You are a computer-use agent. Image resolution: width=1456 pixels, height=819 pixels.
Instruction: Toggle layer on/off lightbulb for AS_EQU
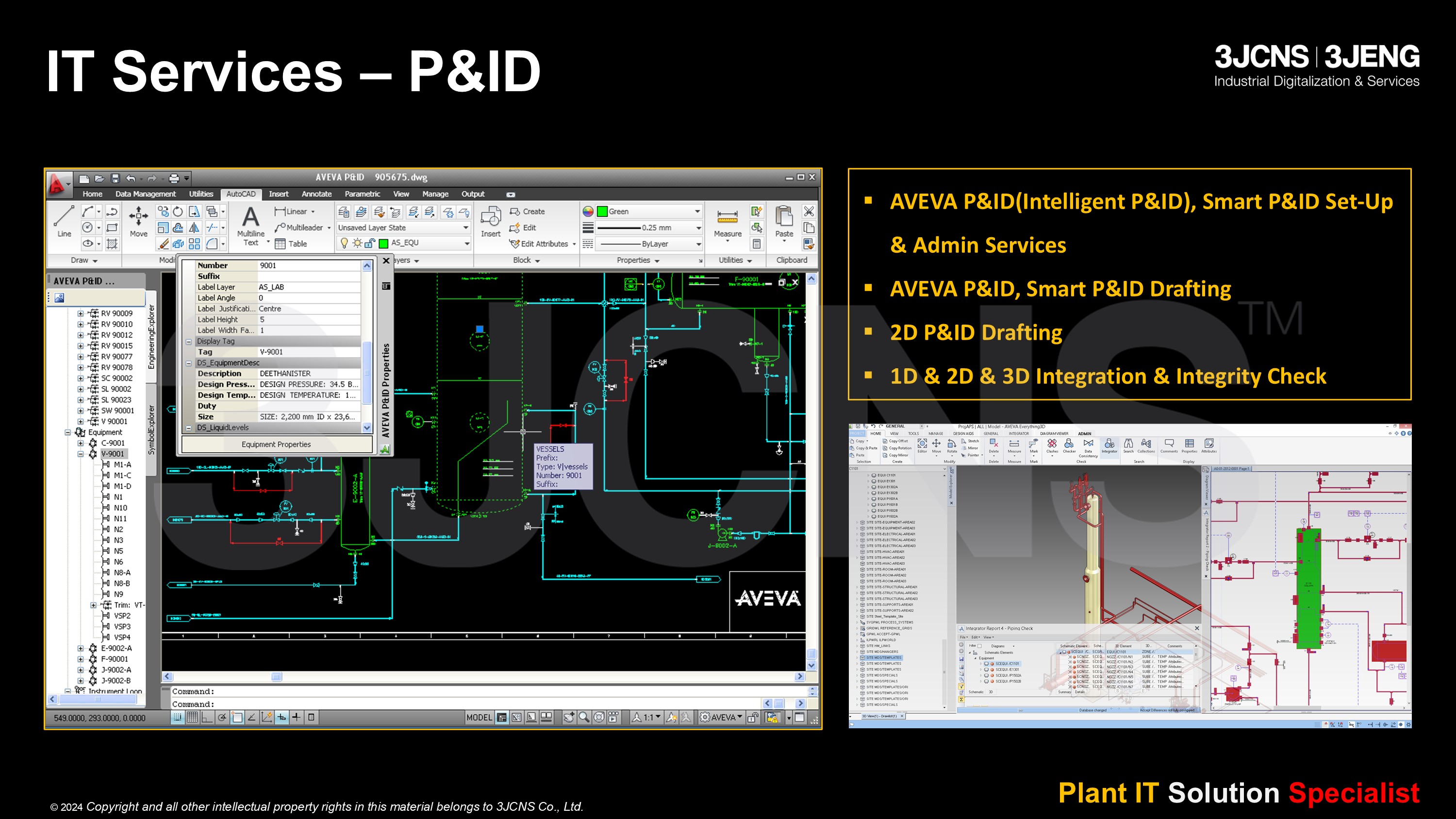[344, 243]
